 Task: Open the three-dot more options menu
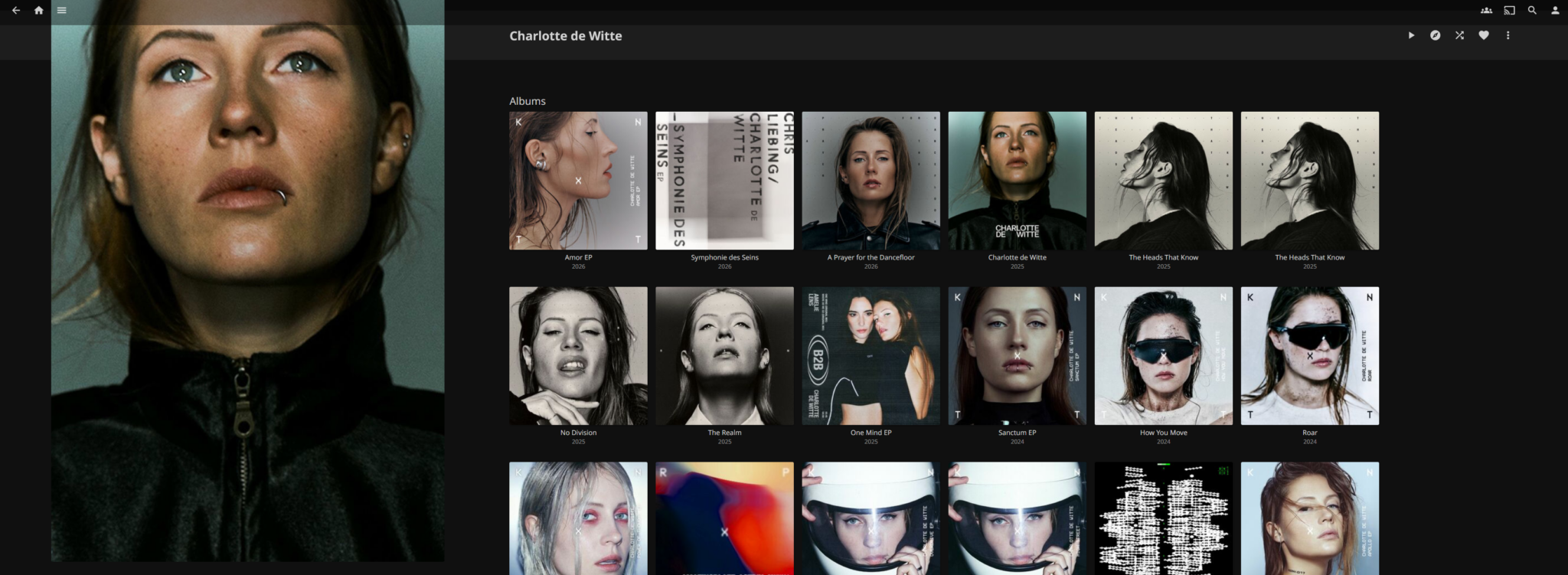tap(1508, 35)
